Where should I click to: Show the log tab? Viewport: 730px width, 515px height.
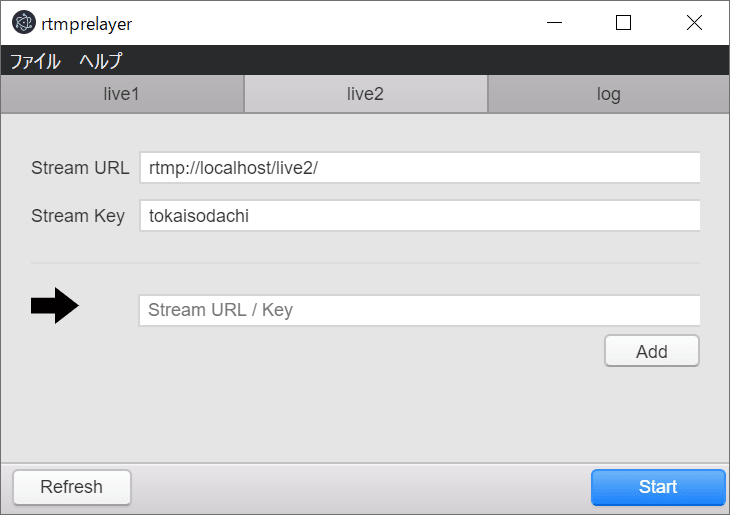point(608,94)
